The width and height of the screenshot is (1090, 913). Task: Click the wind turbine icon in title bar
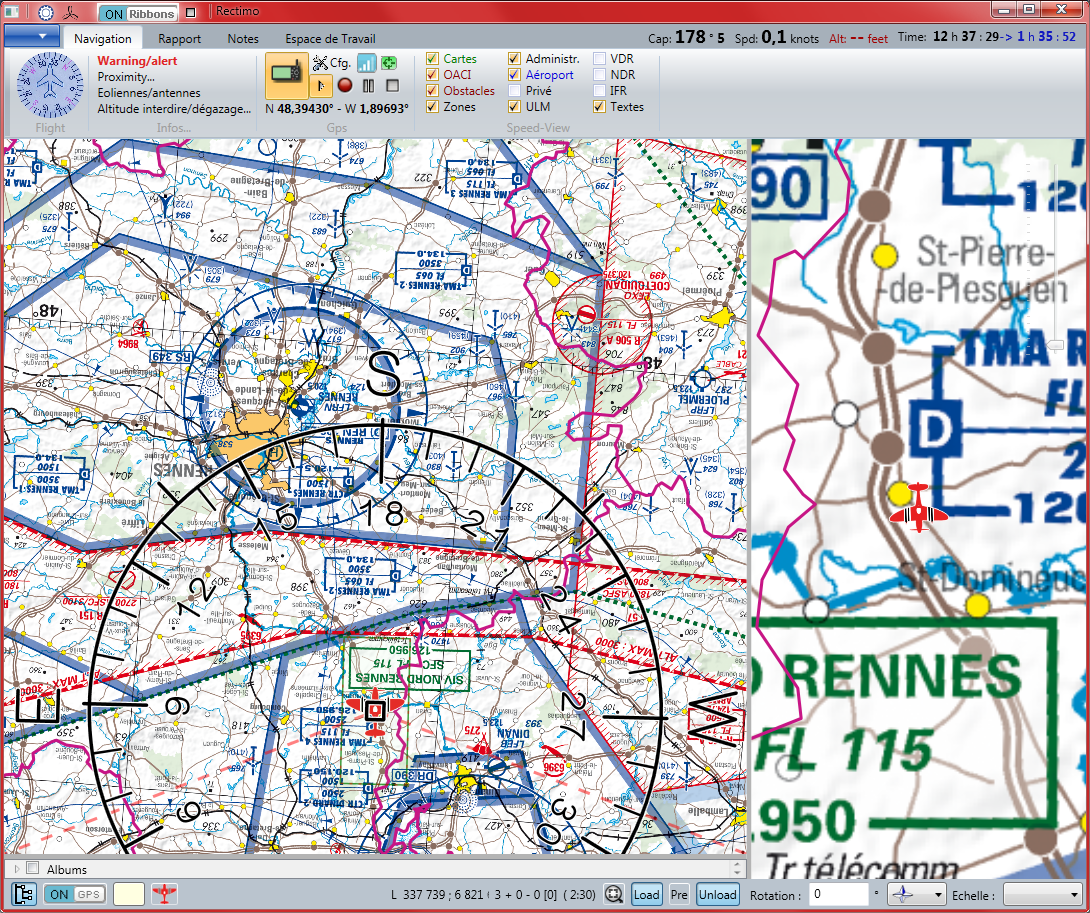(x=70, y=13)
